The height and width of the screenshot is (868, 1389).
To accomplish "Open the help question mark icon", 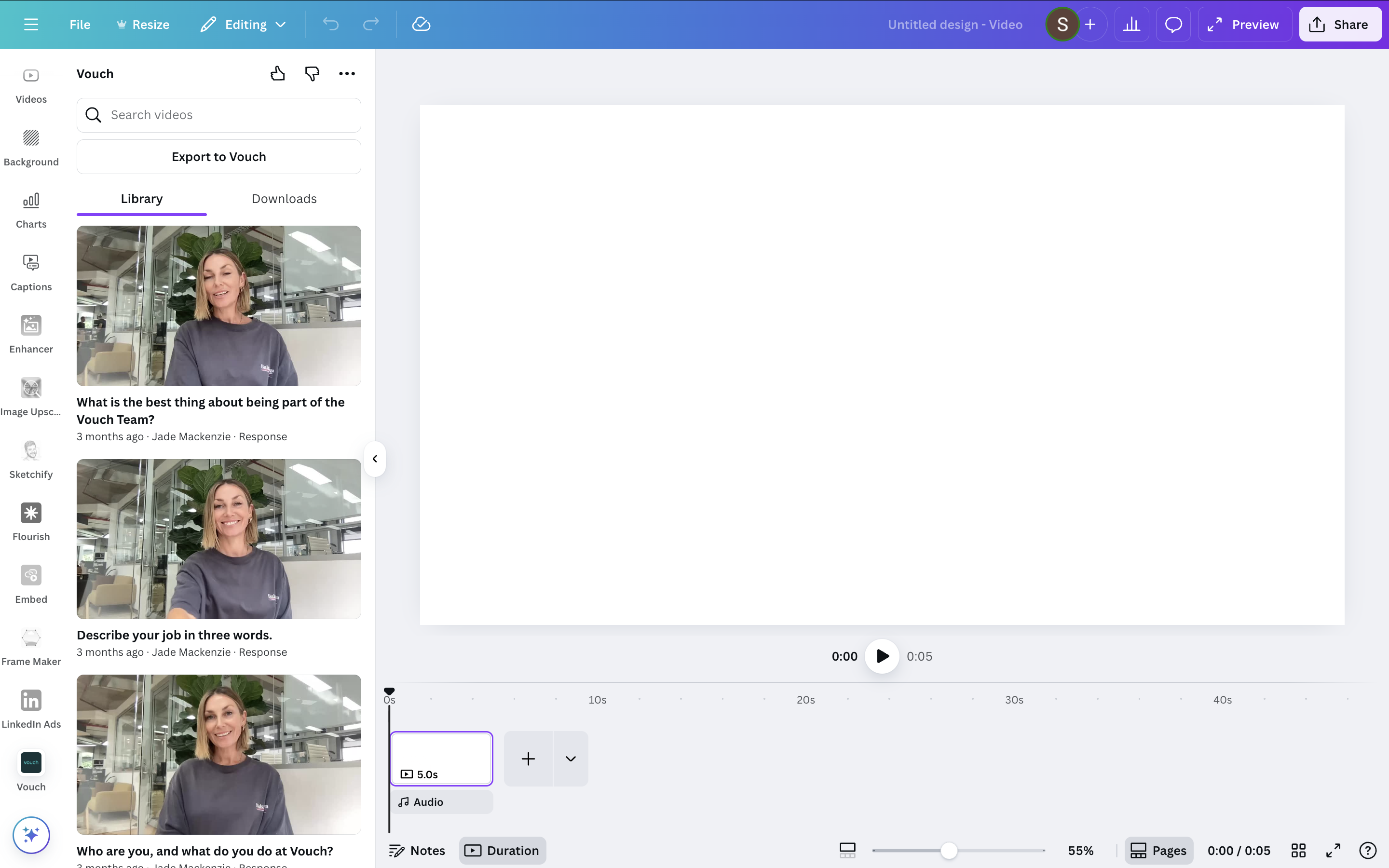I will [1368, 850].
